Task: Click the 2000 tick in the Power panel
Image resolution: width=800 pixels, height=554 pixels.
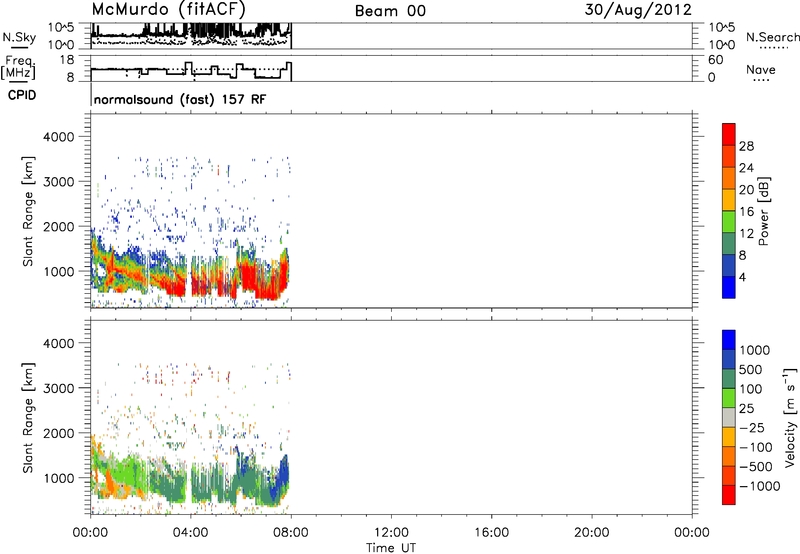Action: 59,226
